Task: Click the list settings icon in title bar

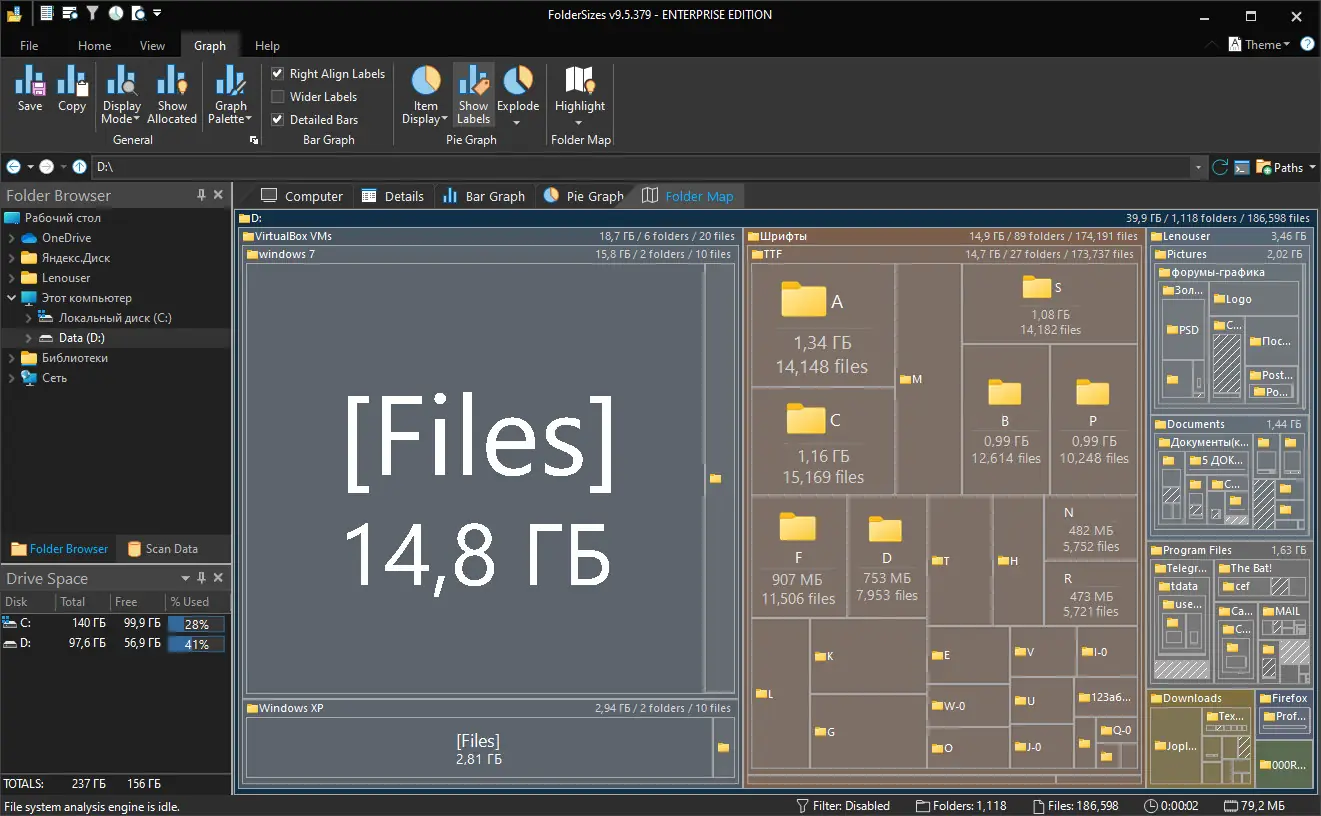Action: pos(69,14)
